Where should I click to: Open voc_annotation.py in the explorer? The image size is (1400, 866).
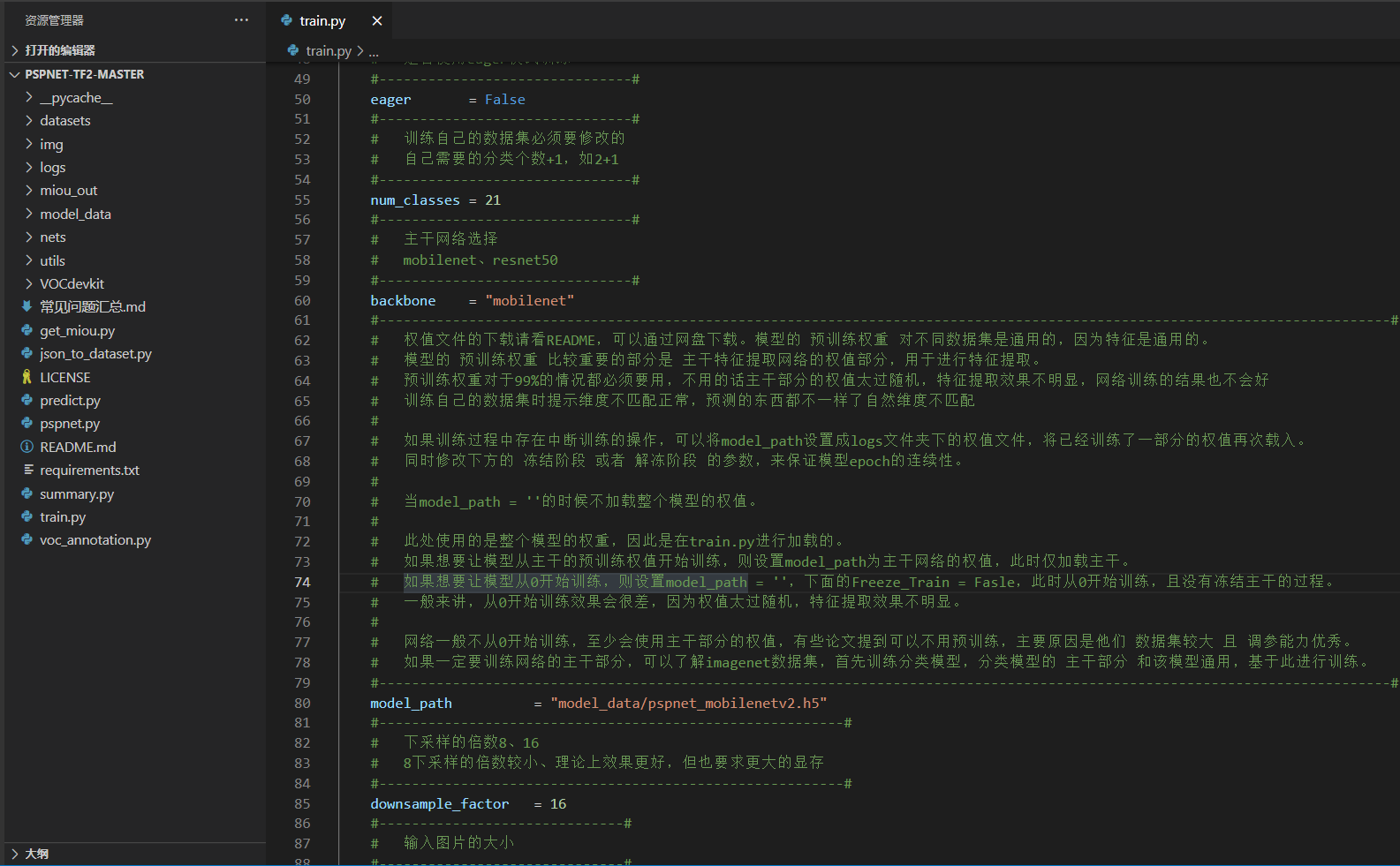pos(95,540)
